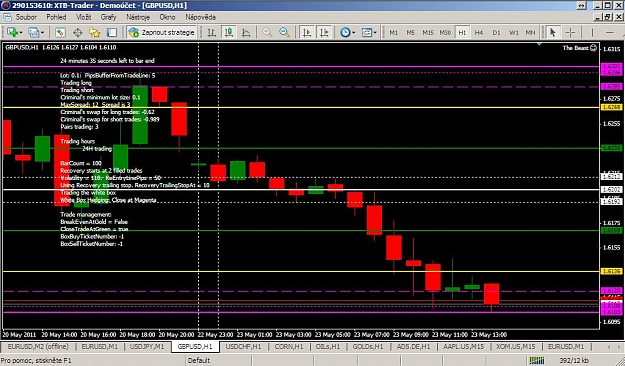Screen dimensions: 625x366
Task: Open the Periodicity clock icon
Action: 345,32
